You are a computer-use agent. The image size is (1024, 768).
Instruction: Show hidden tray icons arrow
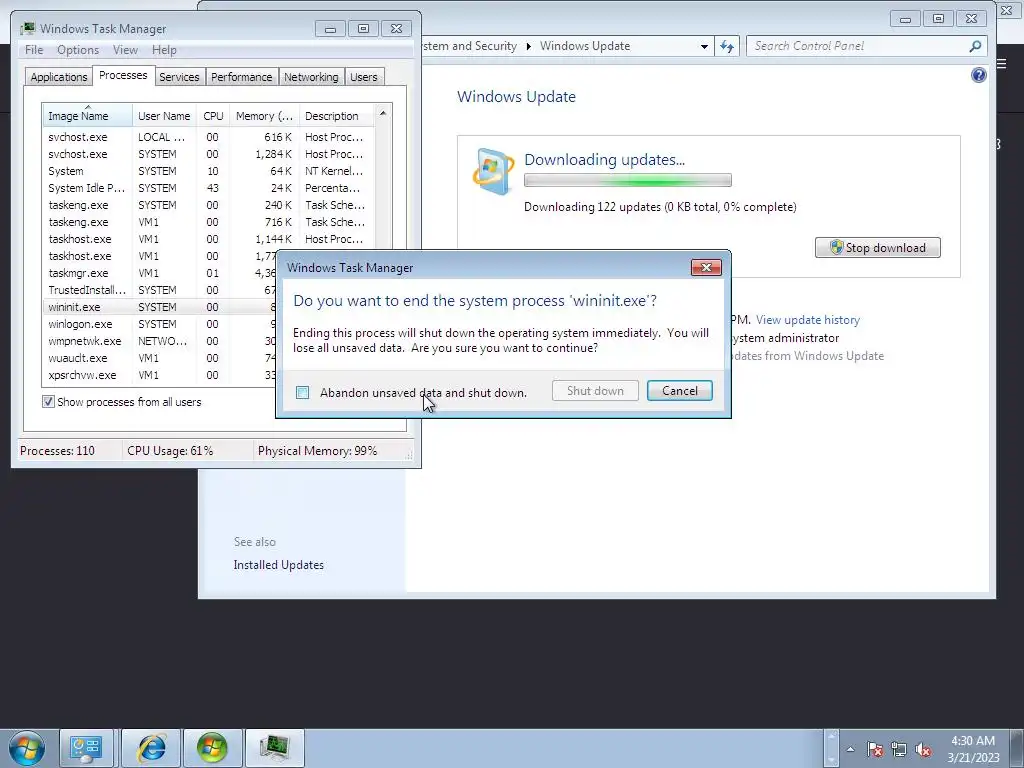(850, 749)
